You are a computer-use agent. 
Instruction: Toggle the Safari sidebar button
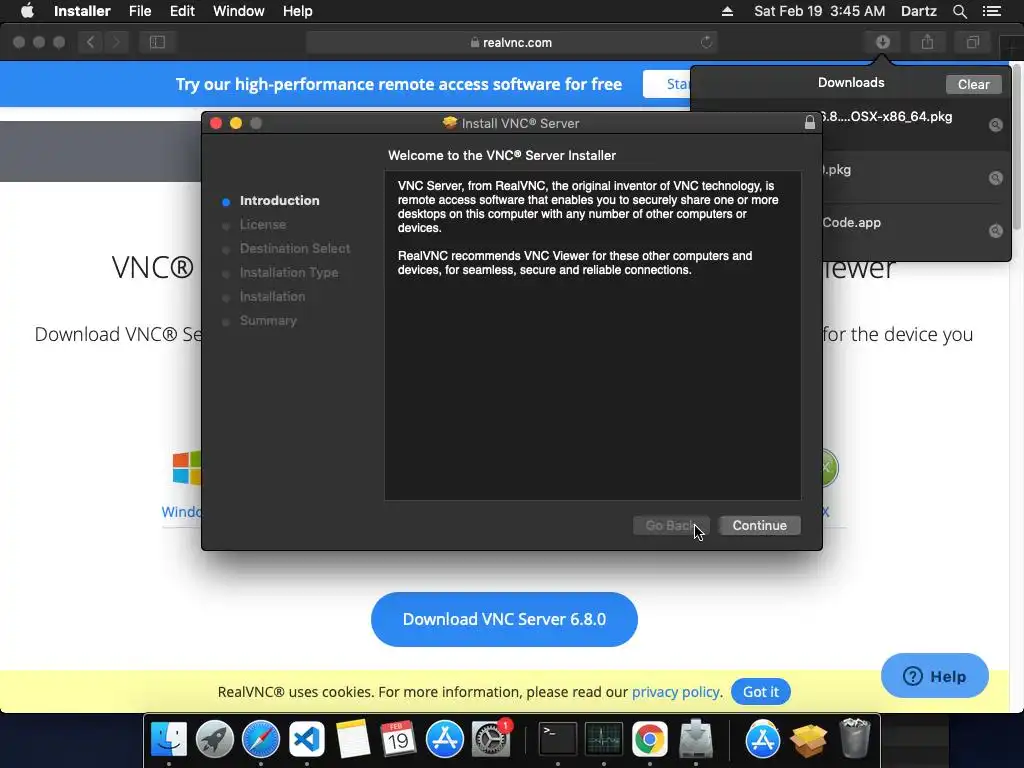[x=157, y=42]
